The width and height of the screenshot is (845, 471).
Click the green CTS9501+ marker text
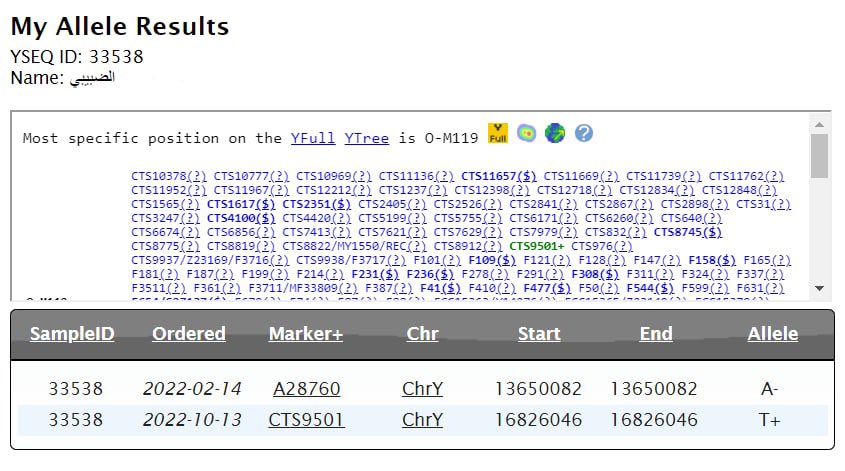coord(537,246)
